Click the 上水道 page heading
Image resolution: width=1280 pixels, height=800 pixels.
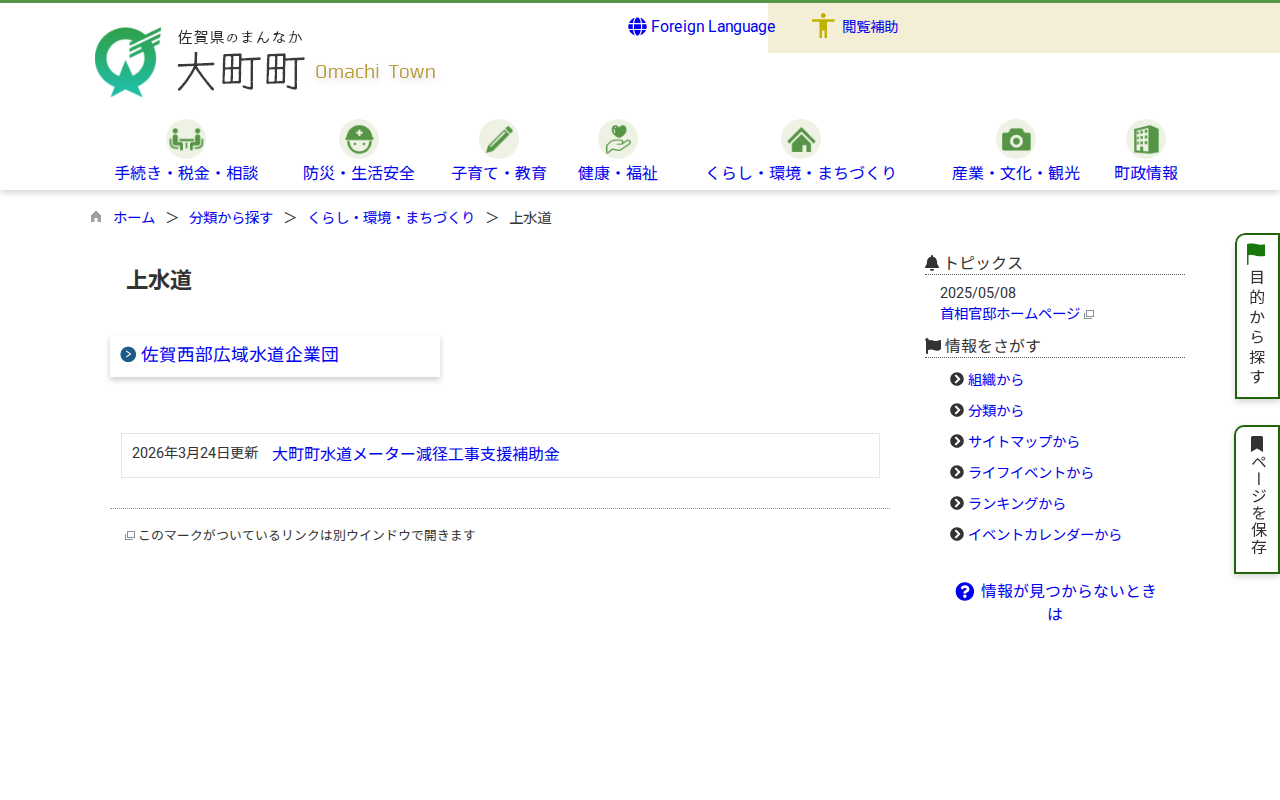pos(159,280)
